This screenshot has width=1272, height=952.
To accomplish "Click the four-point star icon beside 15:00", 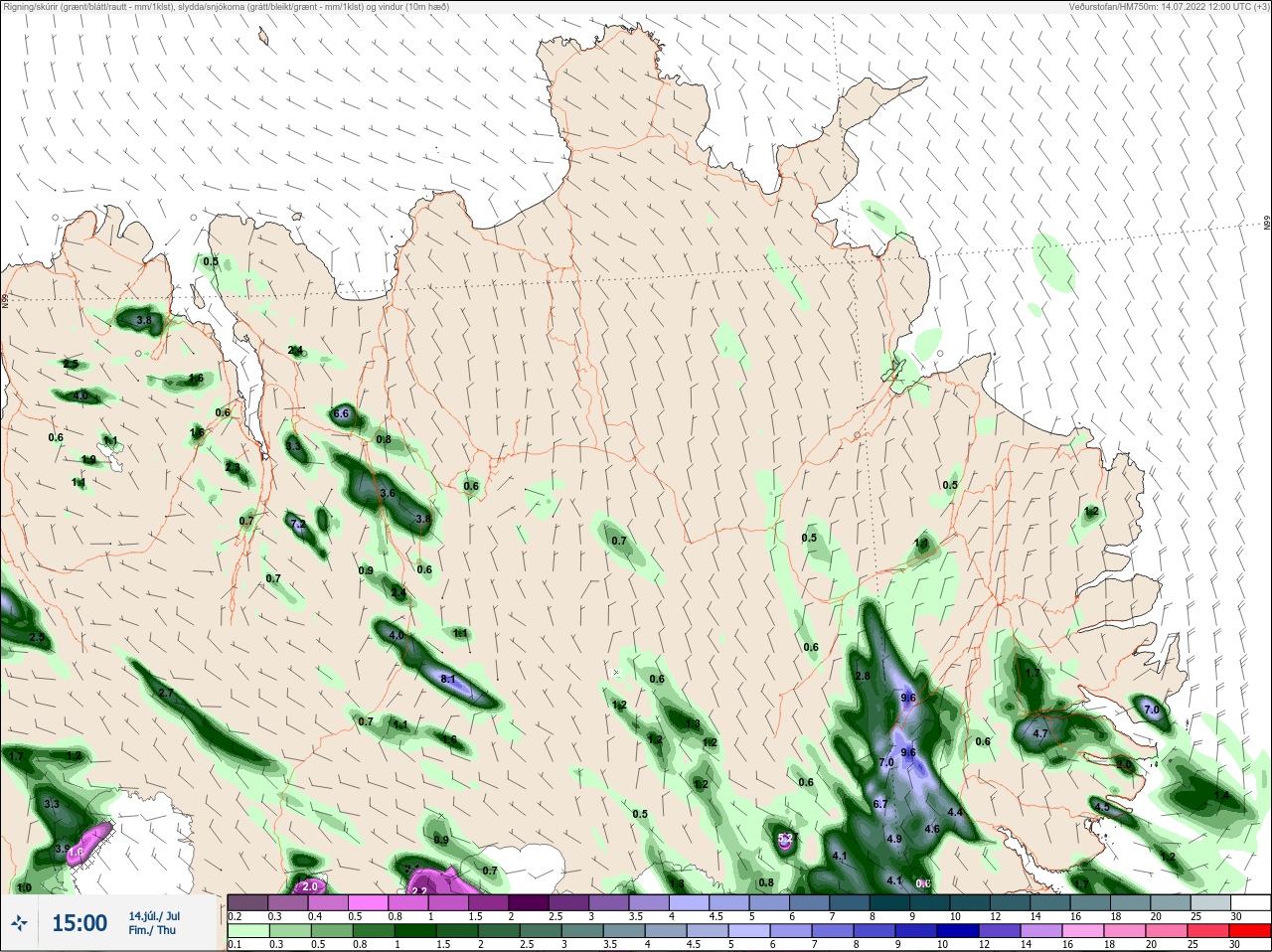I will [x=18, y=923].
